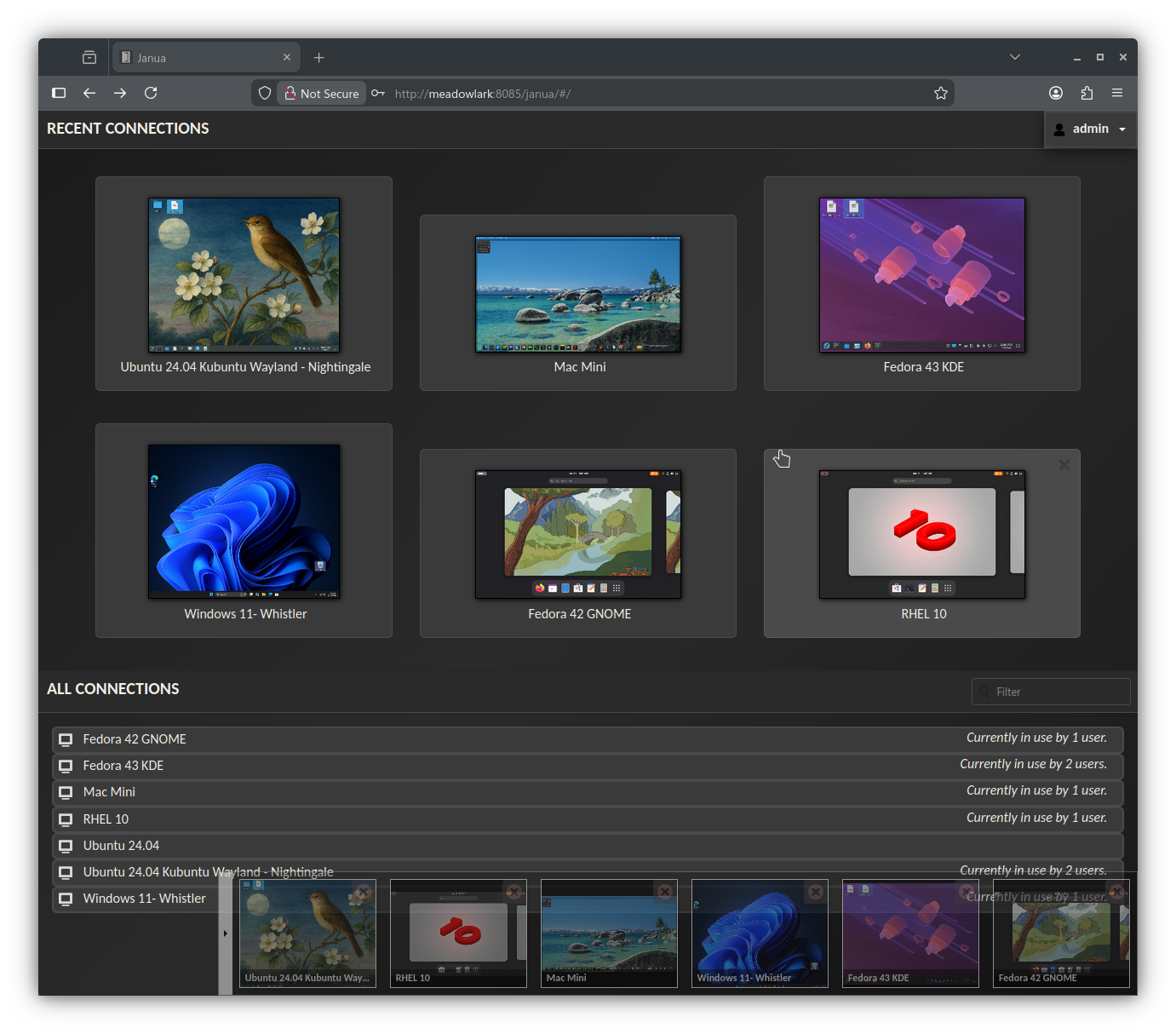1176x1034 pixels.
Task: Open the Fedora 43 KDE recent thumbnail
Action: tap(921, 275)
